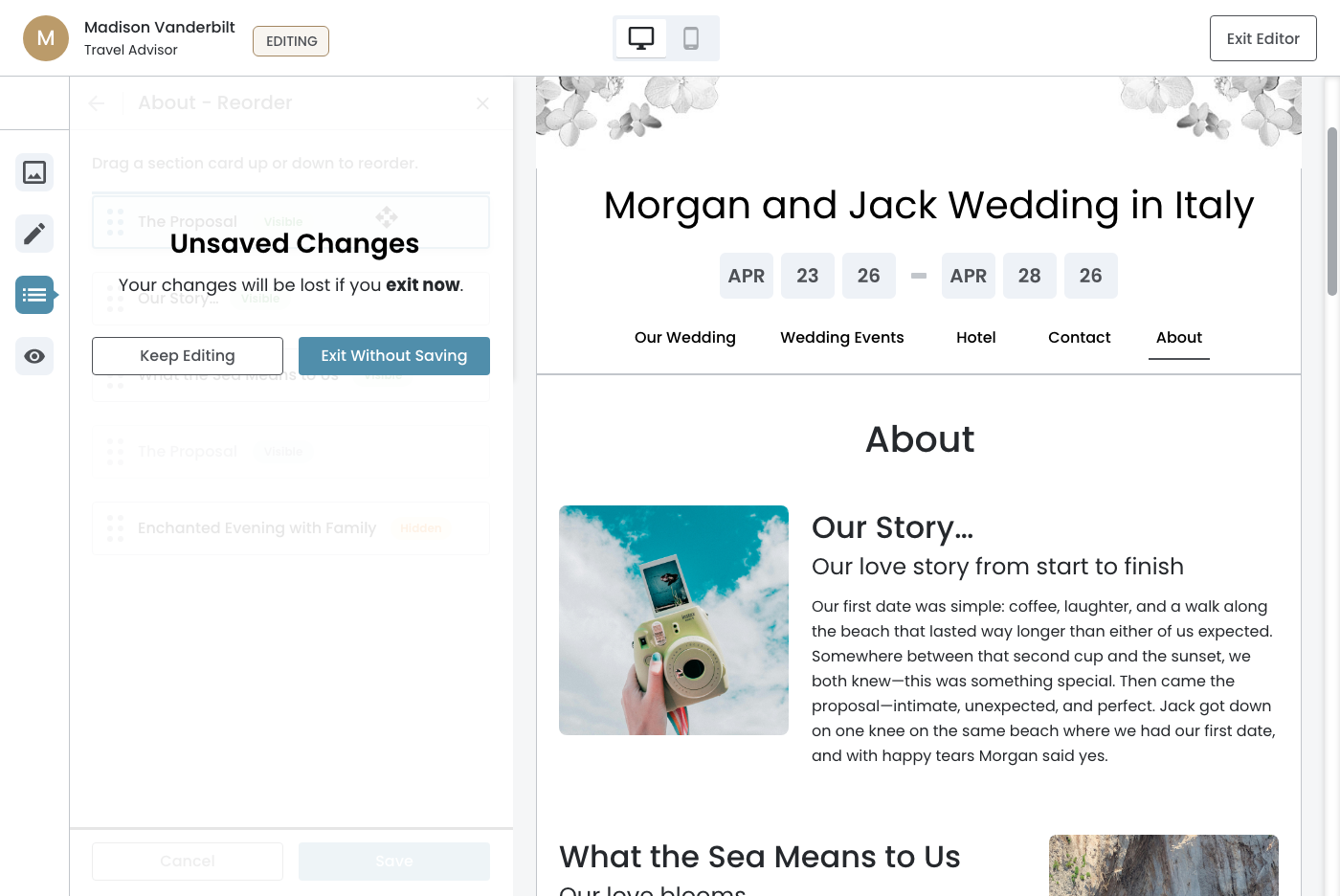Switch to mobile preview mode

(691, 38)
